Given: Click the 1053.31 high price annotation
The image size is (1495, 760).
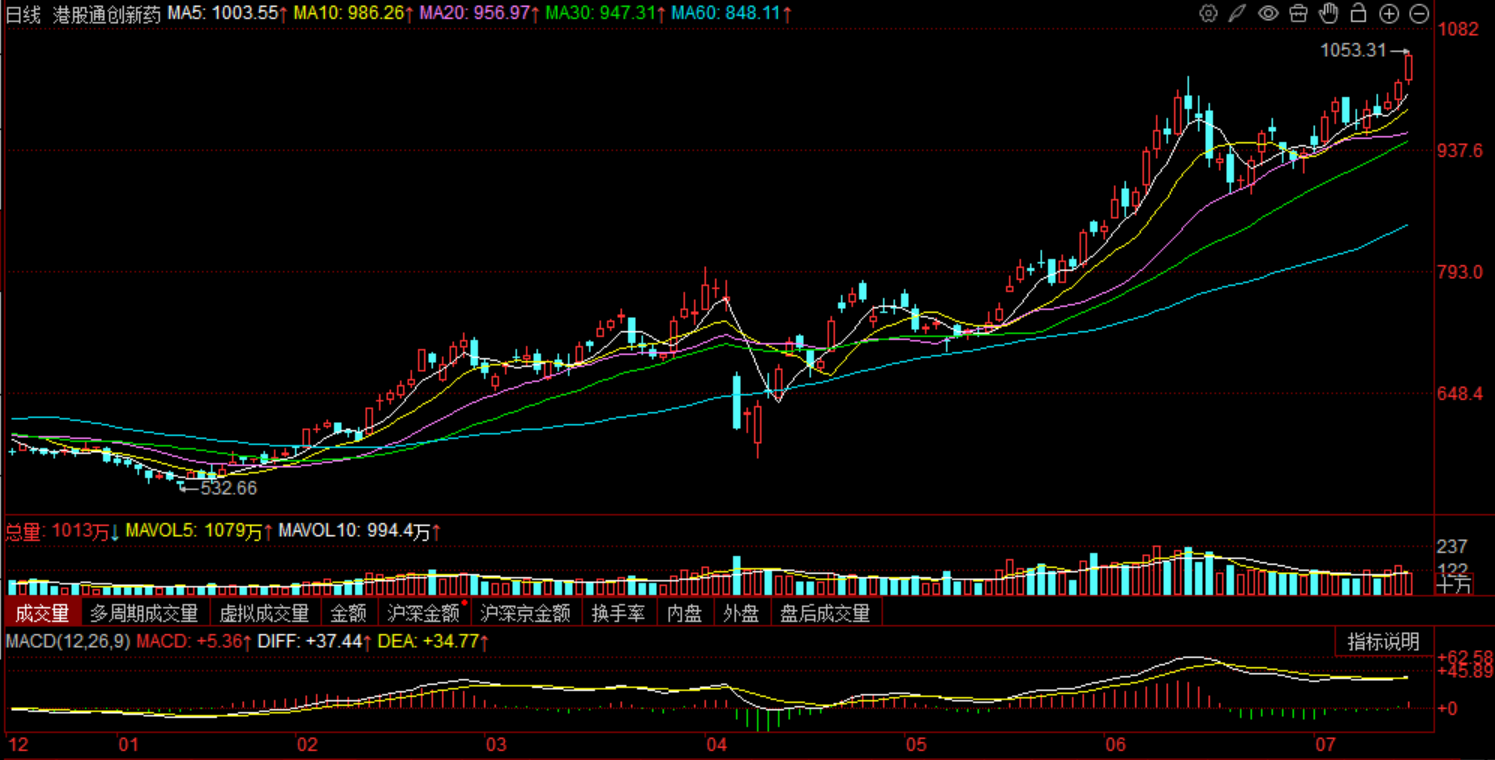Looking at the screenshot, I should point(1355,50).
